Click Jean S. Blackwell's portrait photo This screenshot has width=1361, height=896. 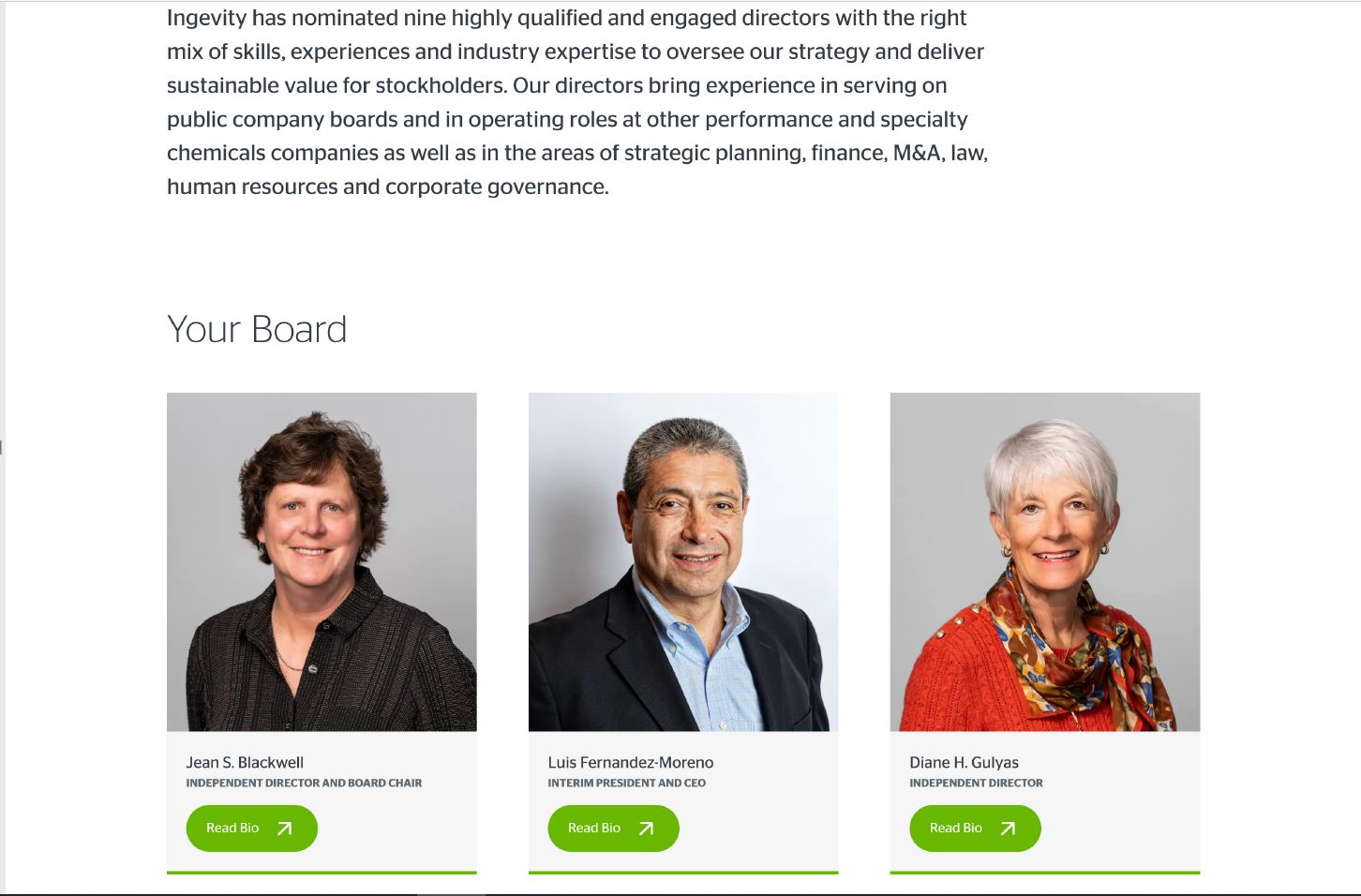[x=322, y=561]
